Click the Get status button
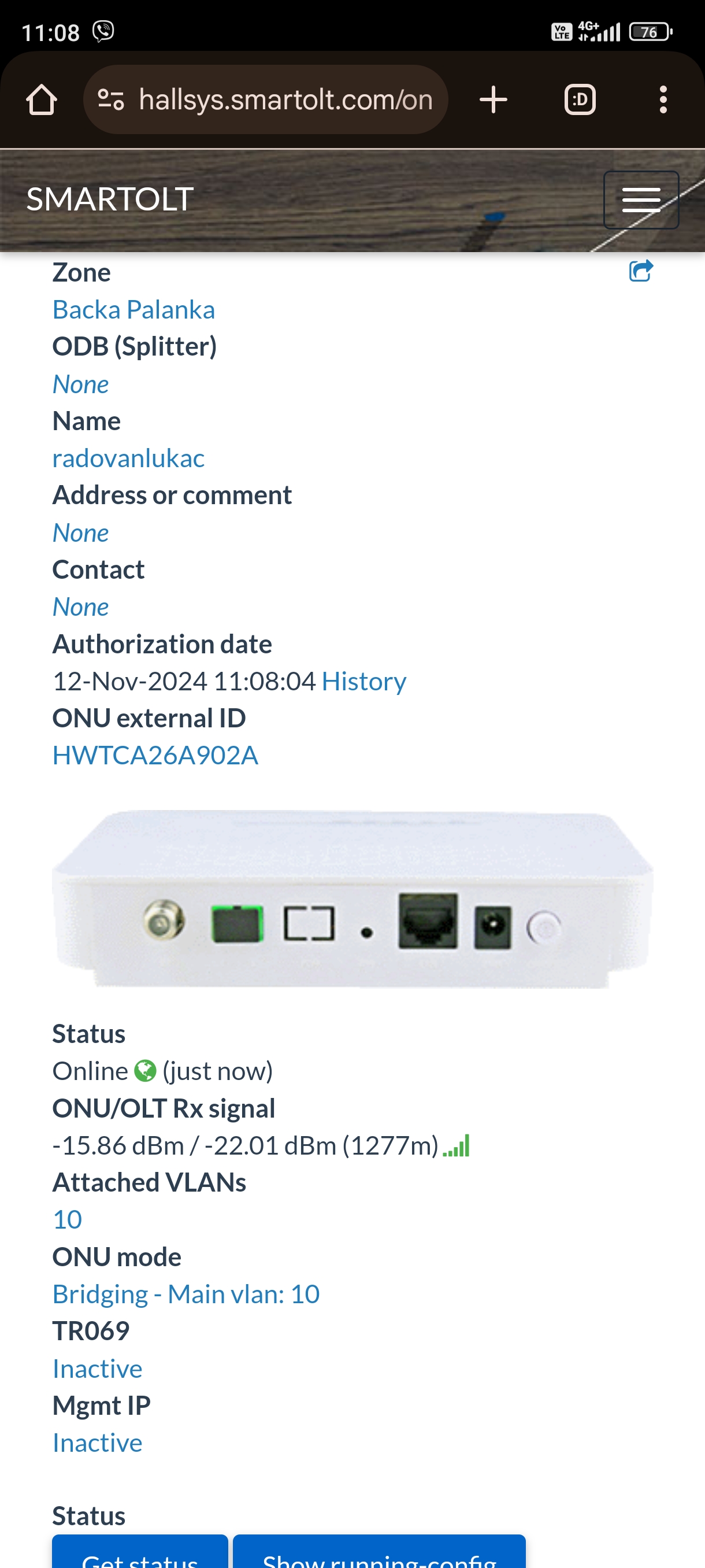 (x=140, y=1554)
